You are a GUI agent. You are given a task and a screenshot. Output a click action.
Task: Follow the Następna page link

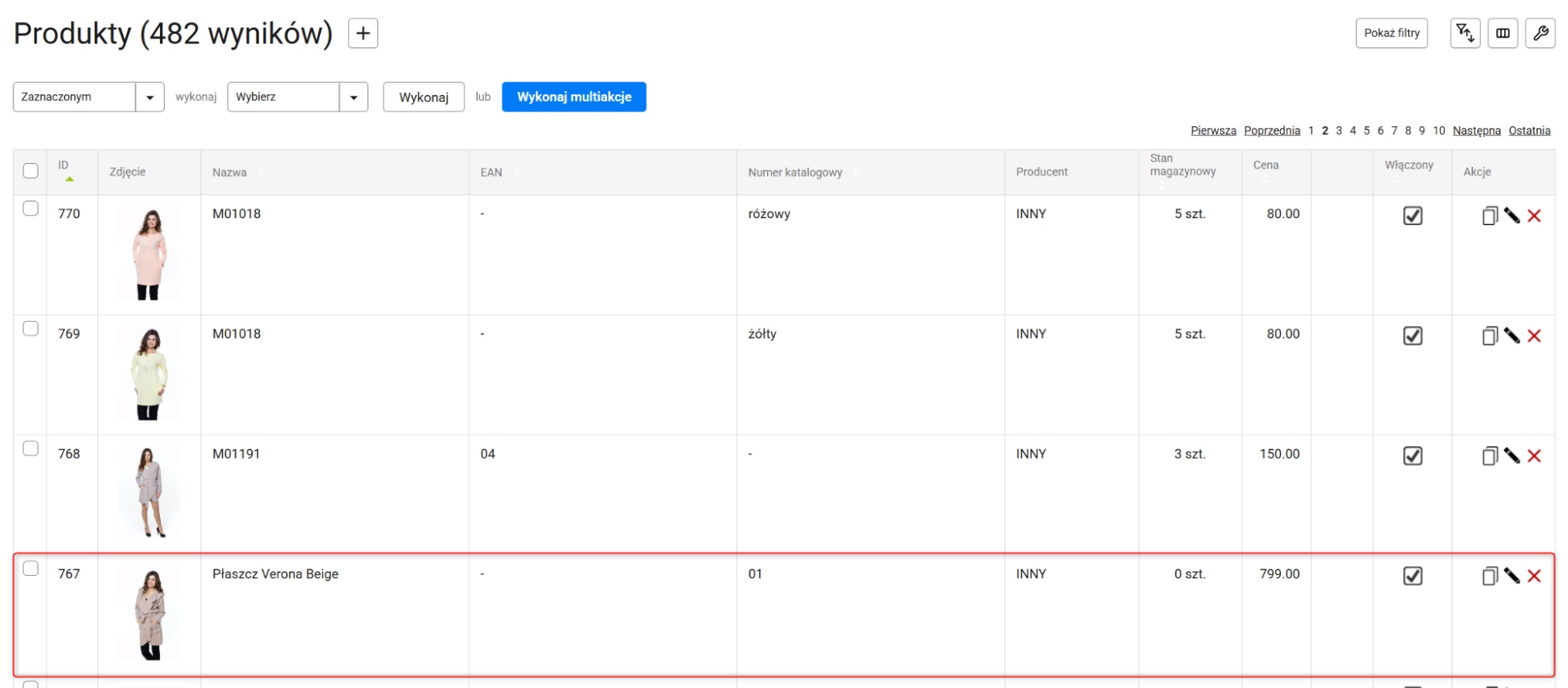[x=1476, y=131]
